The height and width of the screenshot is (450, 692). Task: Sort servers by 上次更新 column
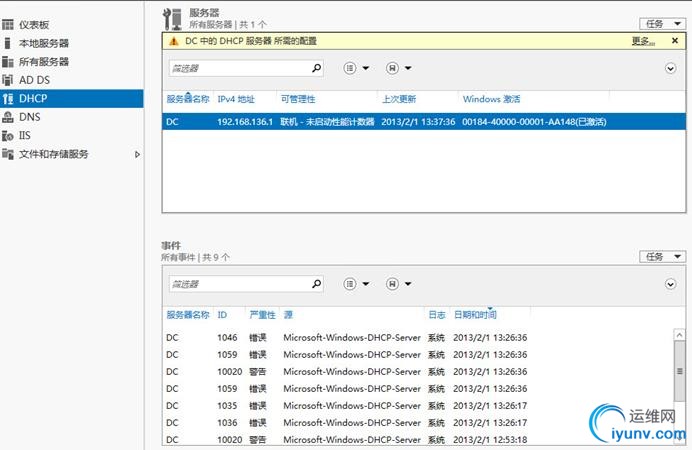click(x=399, y=99)
